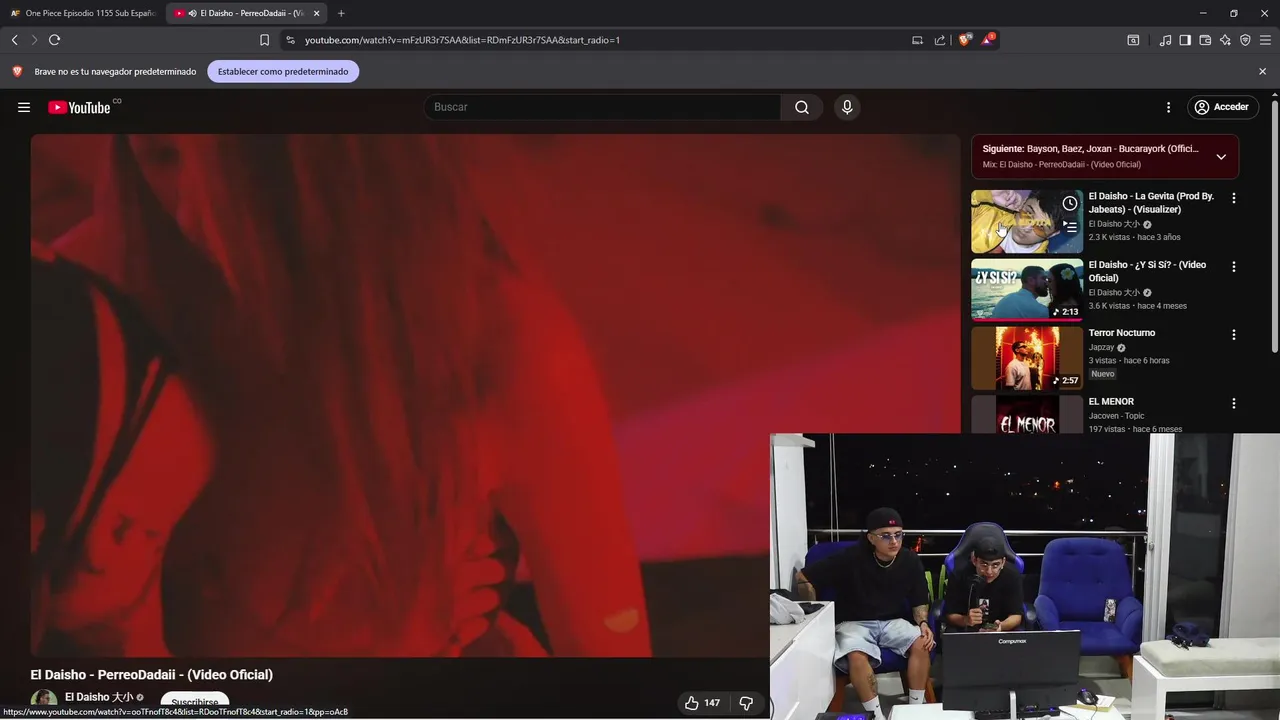1280x720 pixels.
Task: Open Leo AI sparkle icon
Action: click(1225, 40)
